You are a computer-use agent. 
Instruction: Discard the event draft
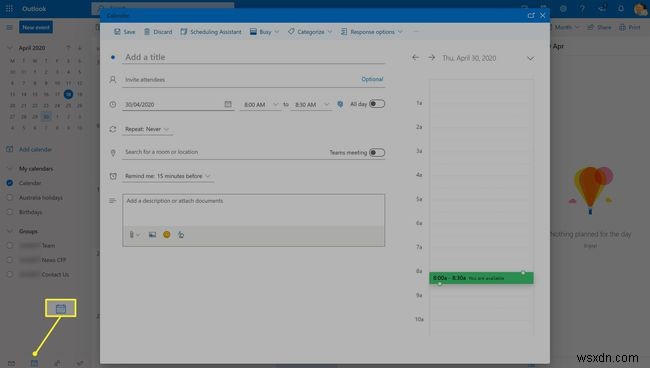pos(158,32)
